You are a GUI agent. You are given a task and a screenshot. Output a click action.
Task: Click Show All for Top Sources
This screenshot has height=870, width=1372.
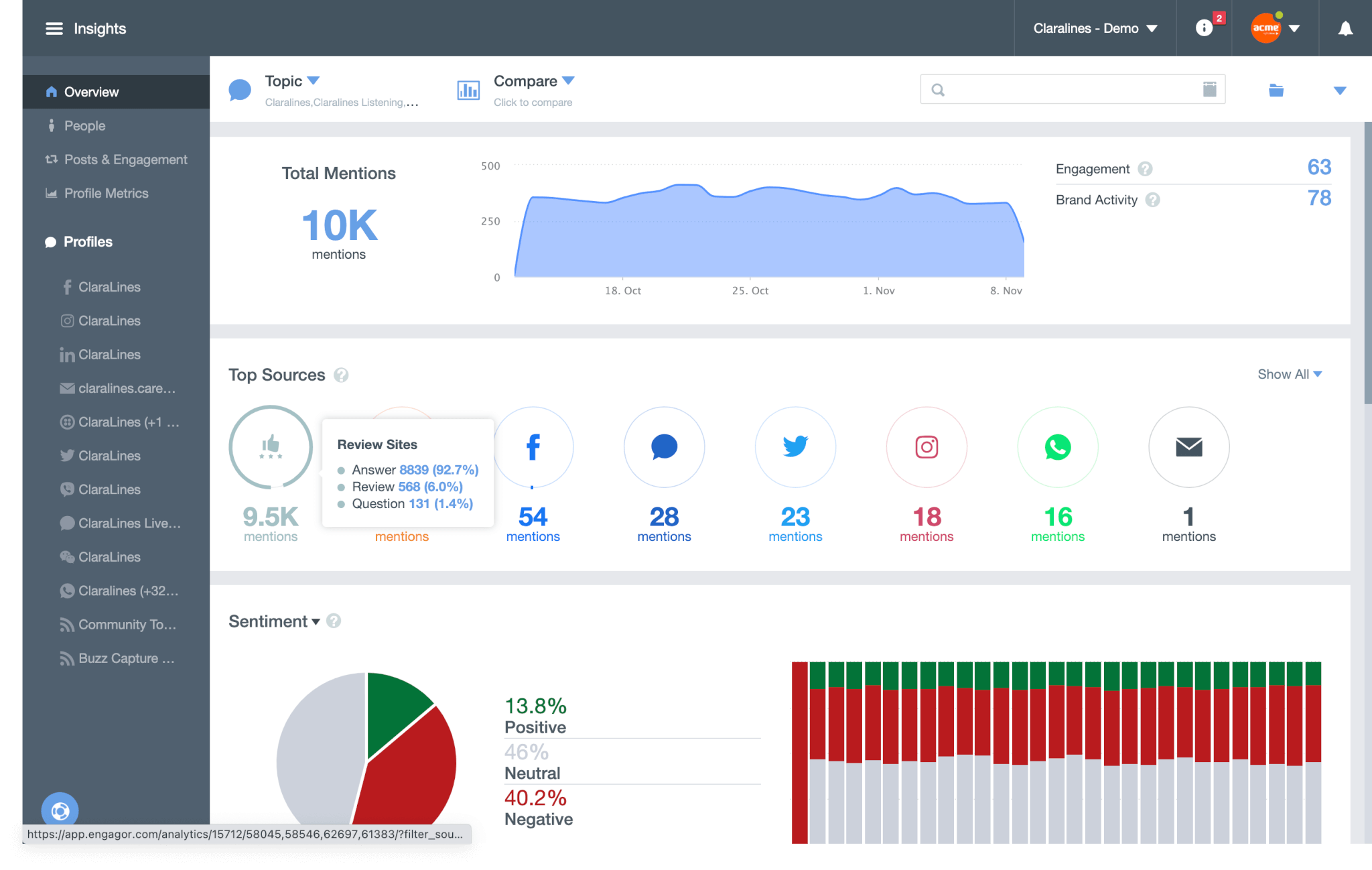1289,374
